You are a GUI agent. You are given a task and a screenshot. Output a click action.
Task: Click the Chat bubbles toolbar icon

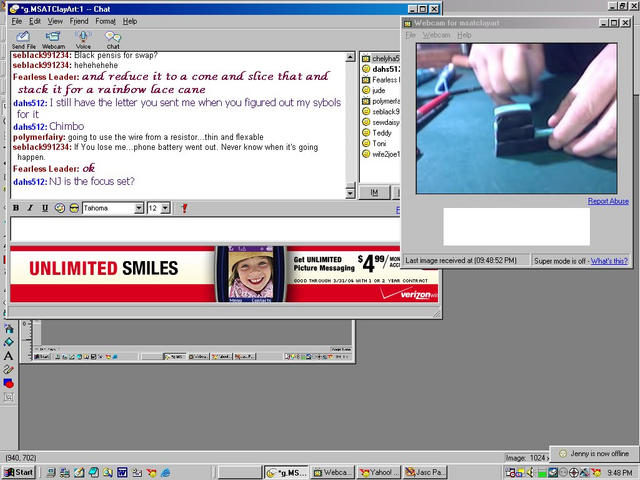point(113,40)
